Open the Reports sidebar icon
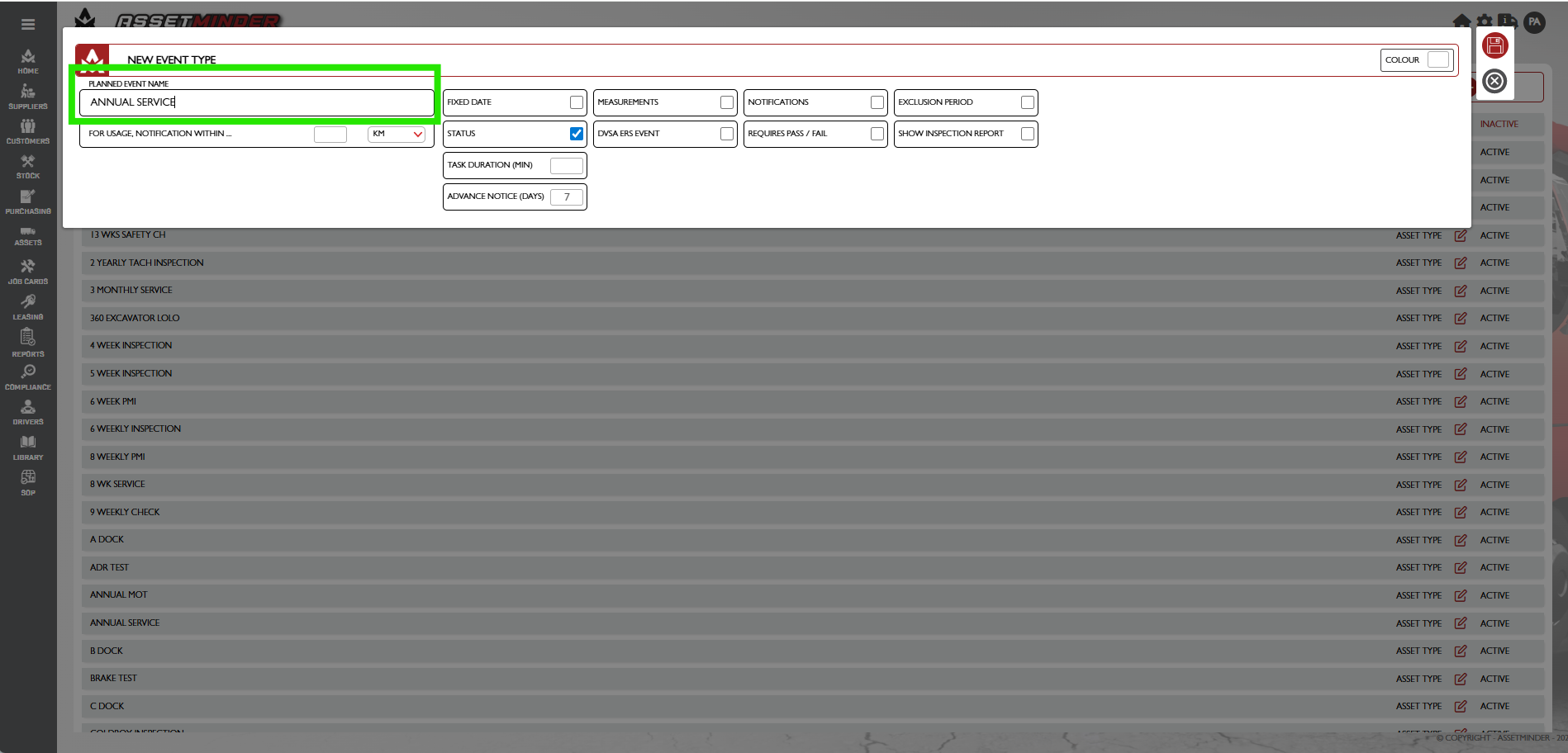Screen dimensions: 1568x753 (28, 342)
